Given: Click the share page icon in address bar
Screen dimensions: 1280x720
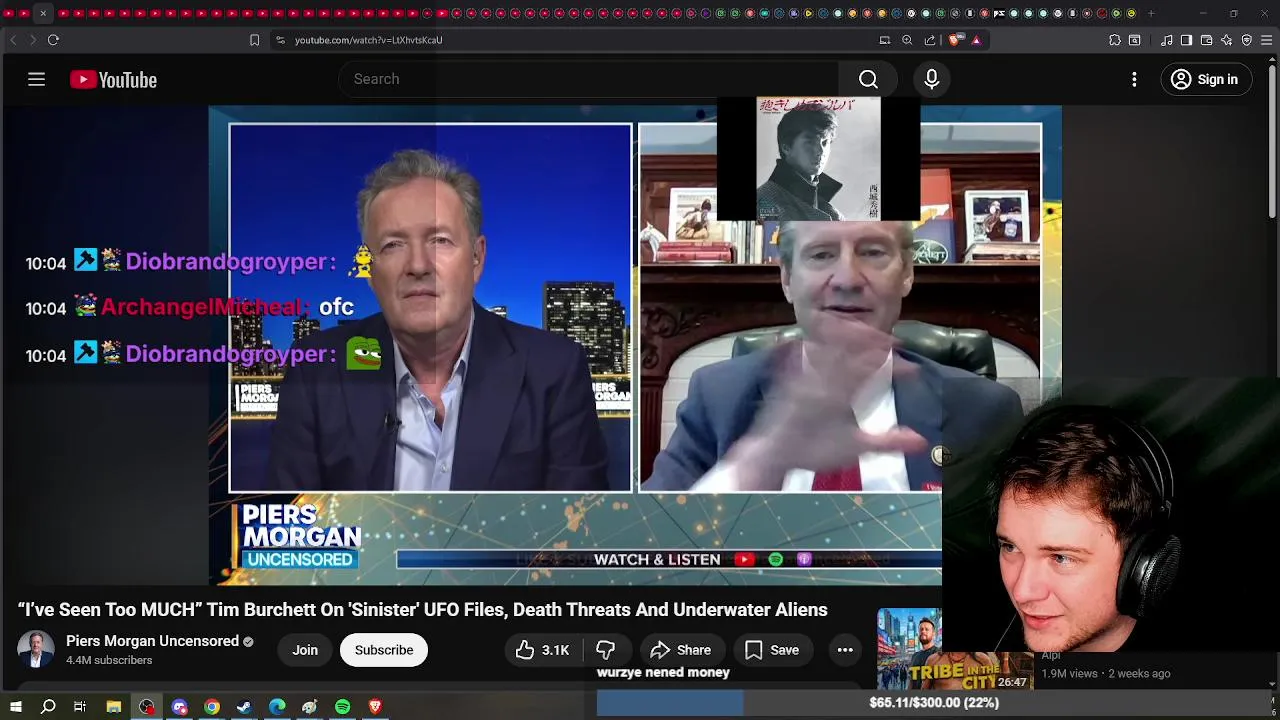Looking at the screenshot, I should (930, 40).
